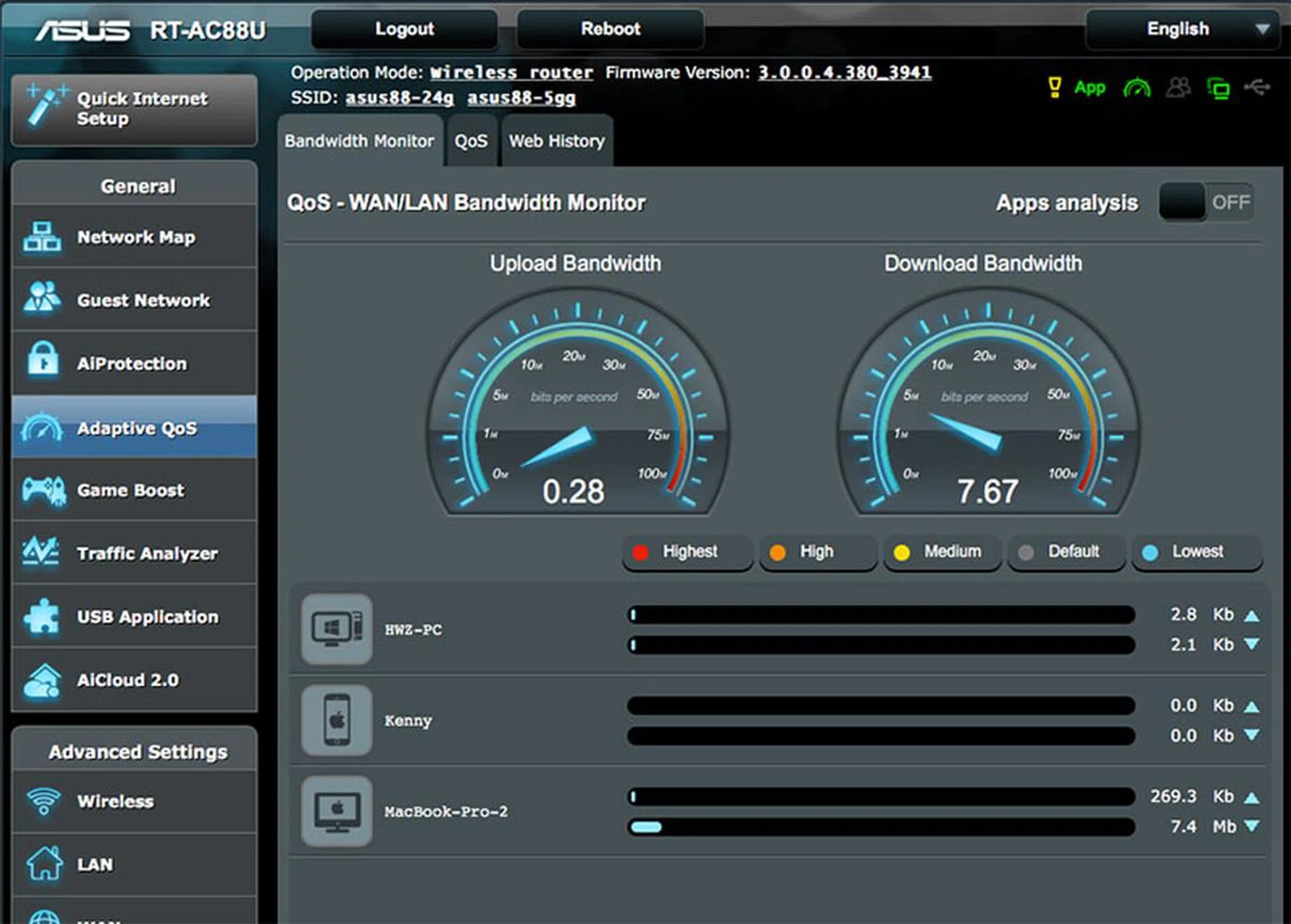Switch to the QoS tab
Screen dimensions: 1291x924
[x=471, y=141]
